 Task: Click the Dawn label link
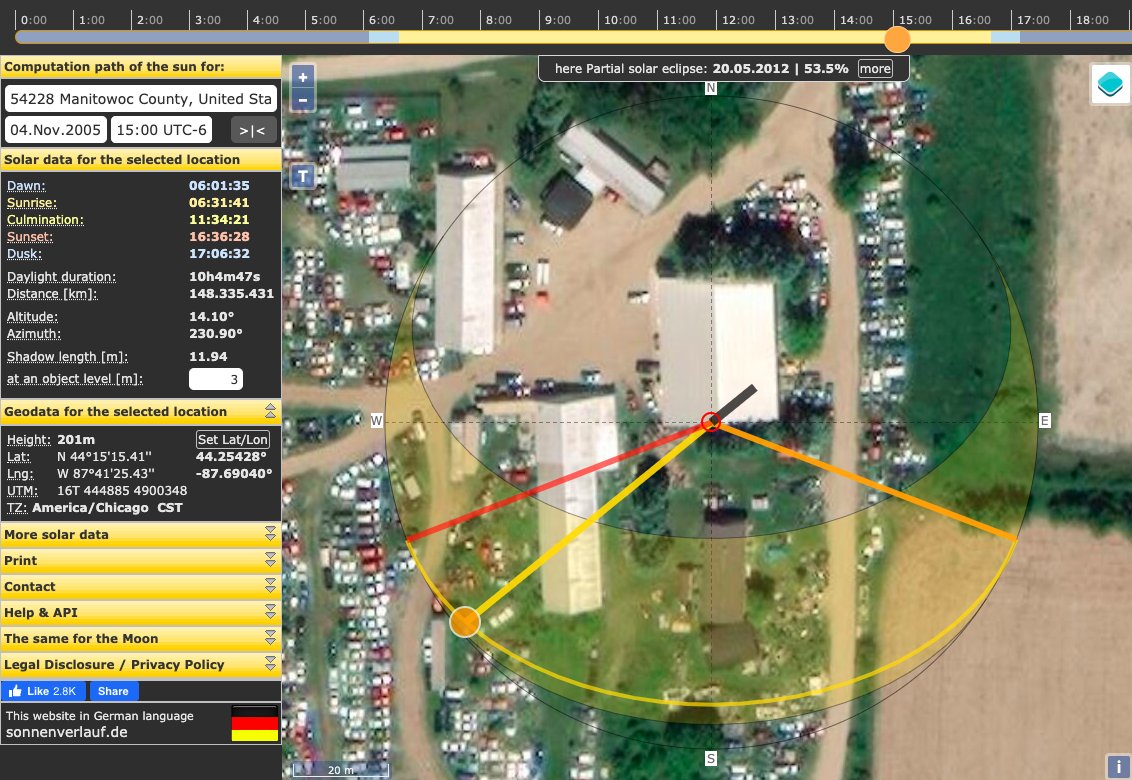(26, 186)
